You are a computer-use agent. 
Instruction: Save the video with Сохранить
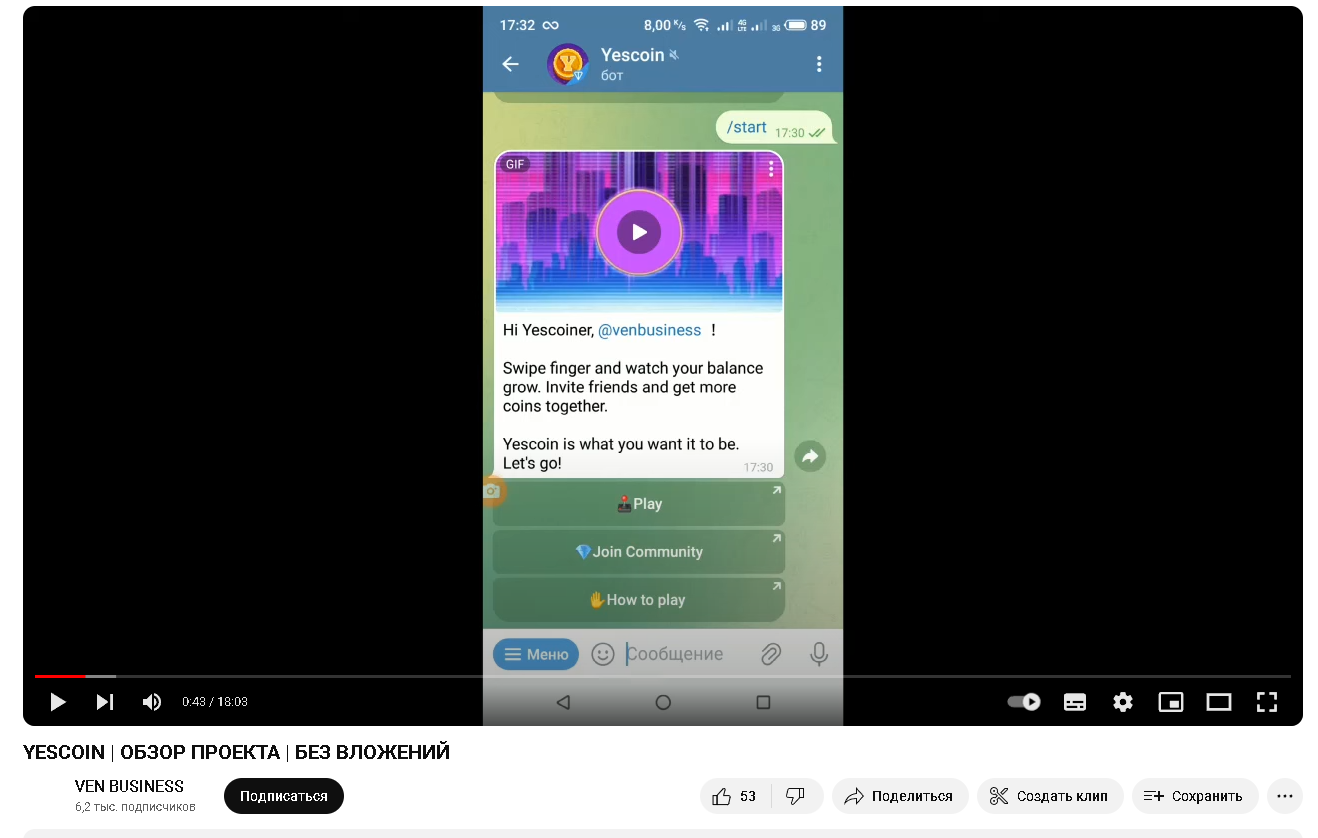1194,796
